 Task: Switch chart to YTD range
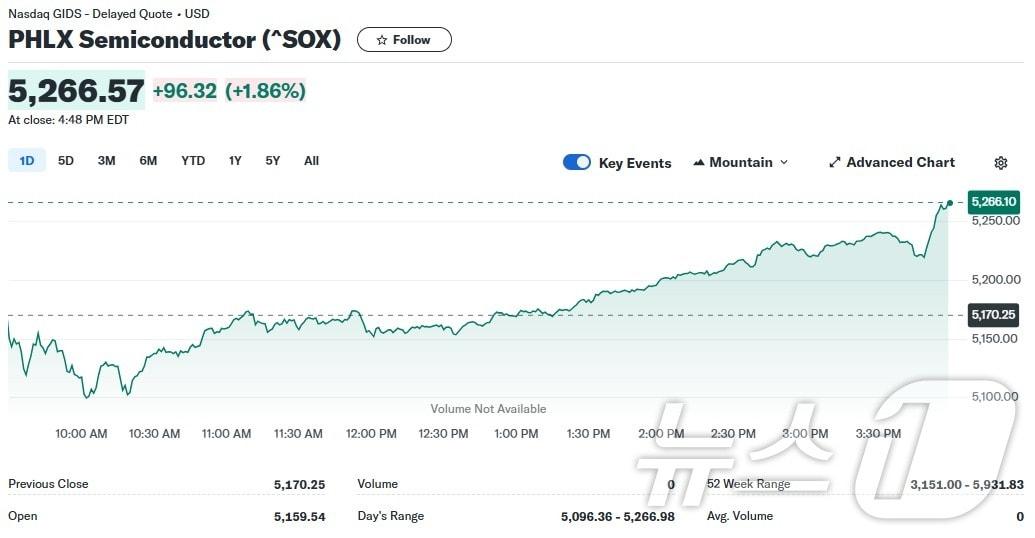point(193,160)
